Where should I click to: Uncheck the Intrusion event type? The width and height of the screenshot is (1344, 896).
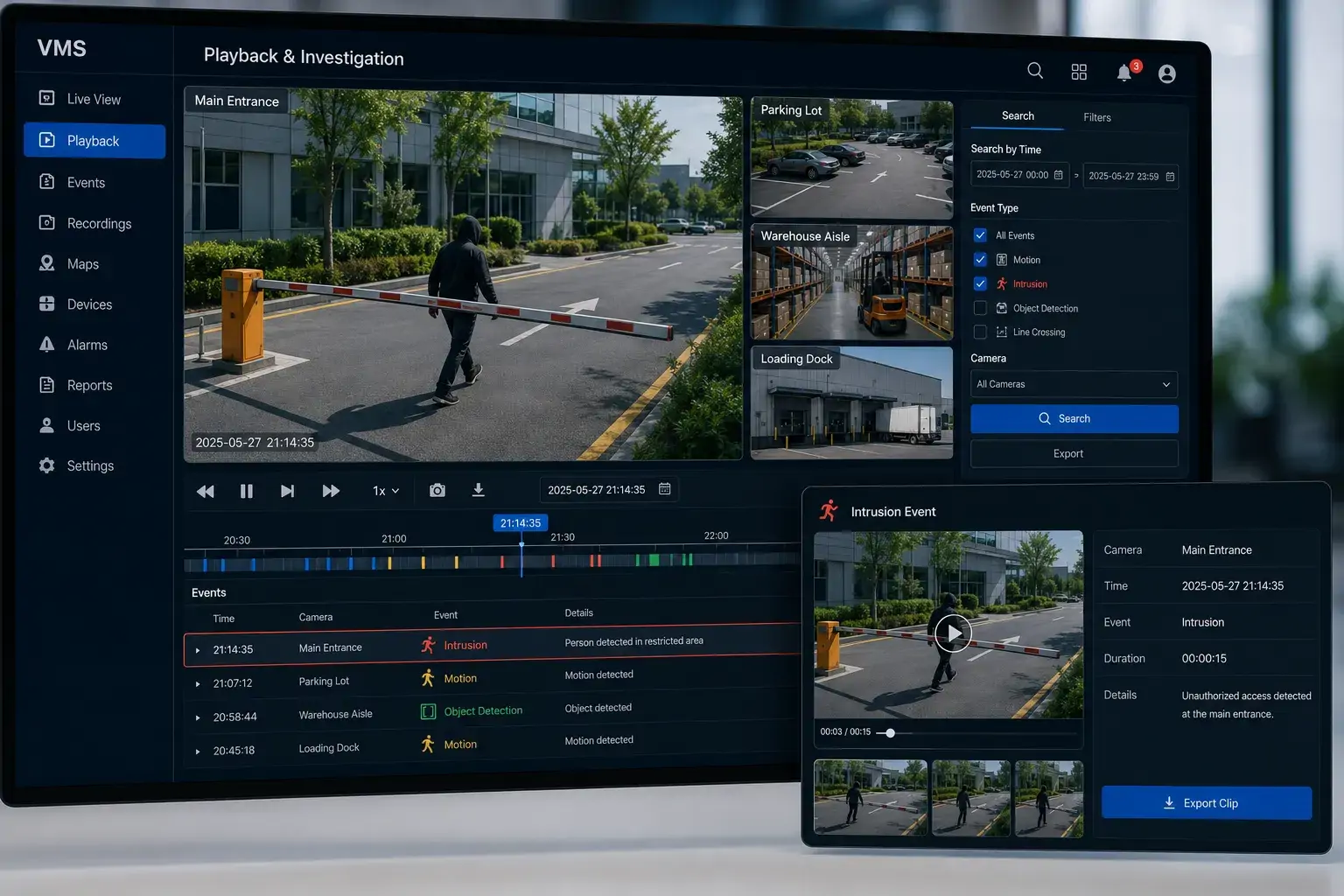point(980,283)
